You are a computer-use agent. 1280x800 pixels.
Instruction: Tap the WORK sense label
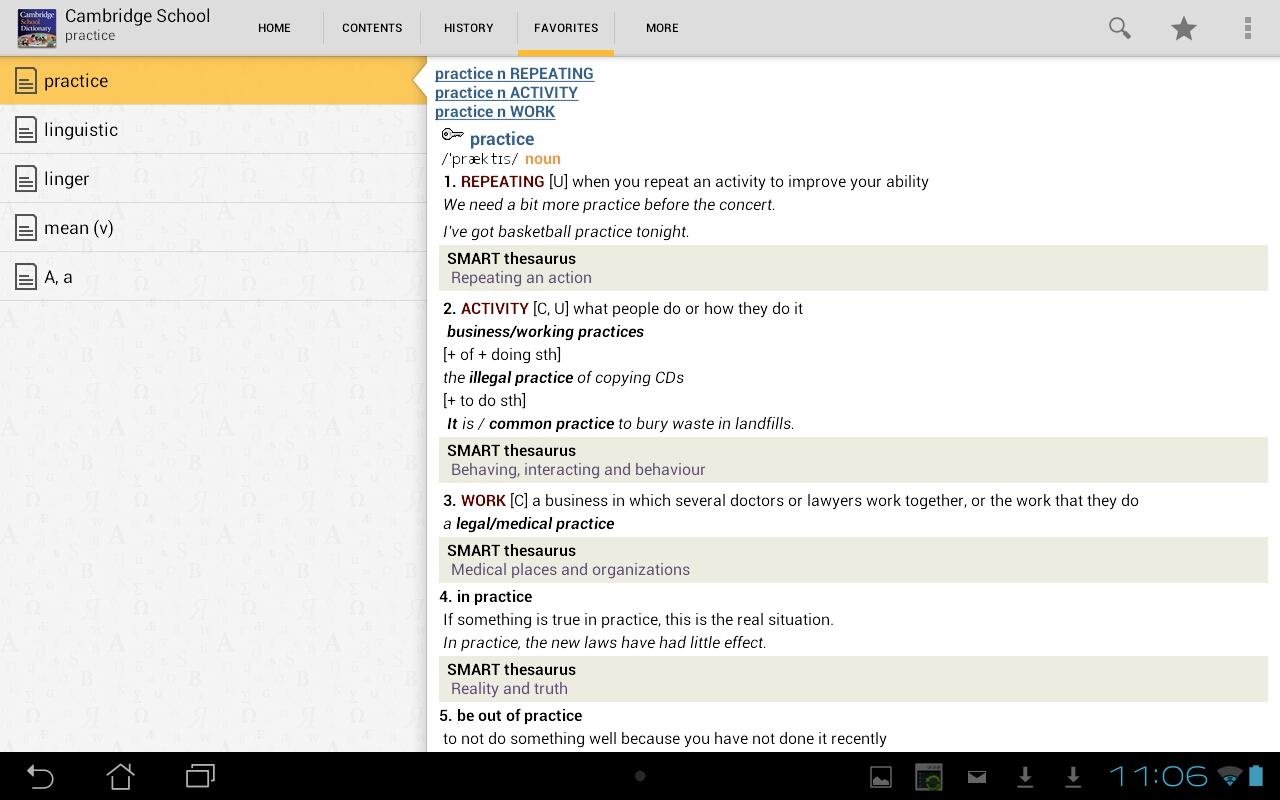pyautogui.click(x=483, y=501)
